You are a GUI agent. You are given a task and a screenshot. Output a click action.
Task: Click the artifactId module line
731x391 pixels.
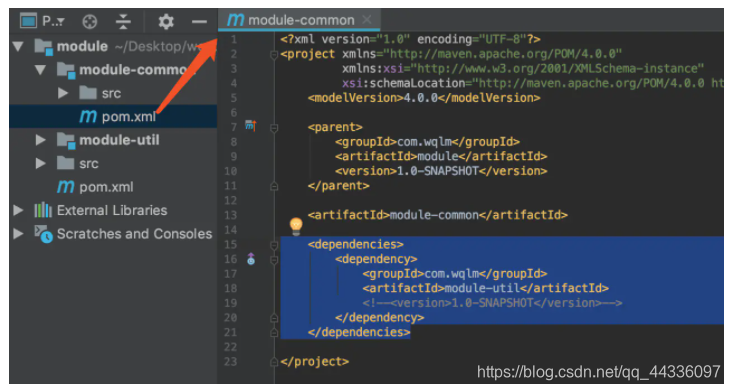click(x=441, y=156)
